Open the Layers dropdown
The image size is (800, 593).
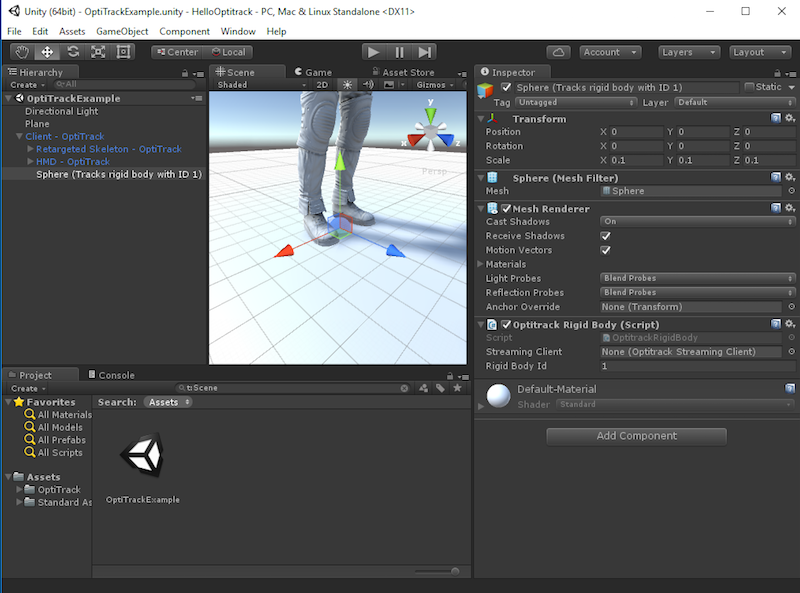(689, 52)
